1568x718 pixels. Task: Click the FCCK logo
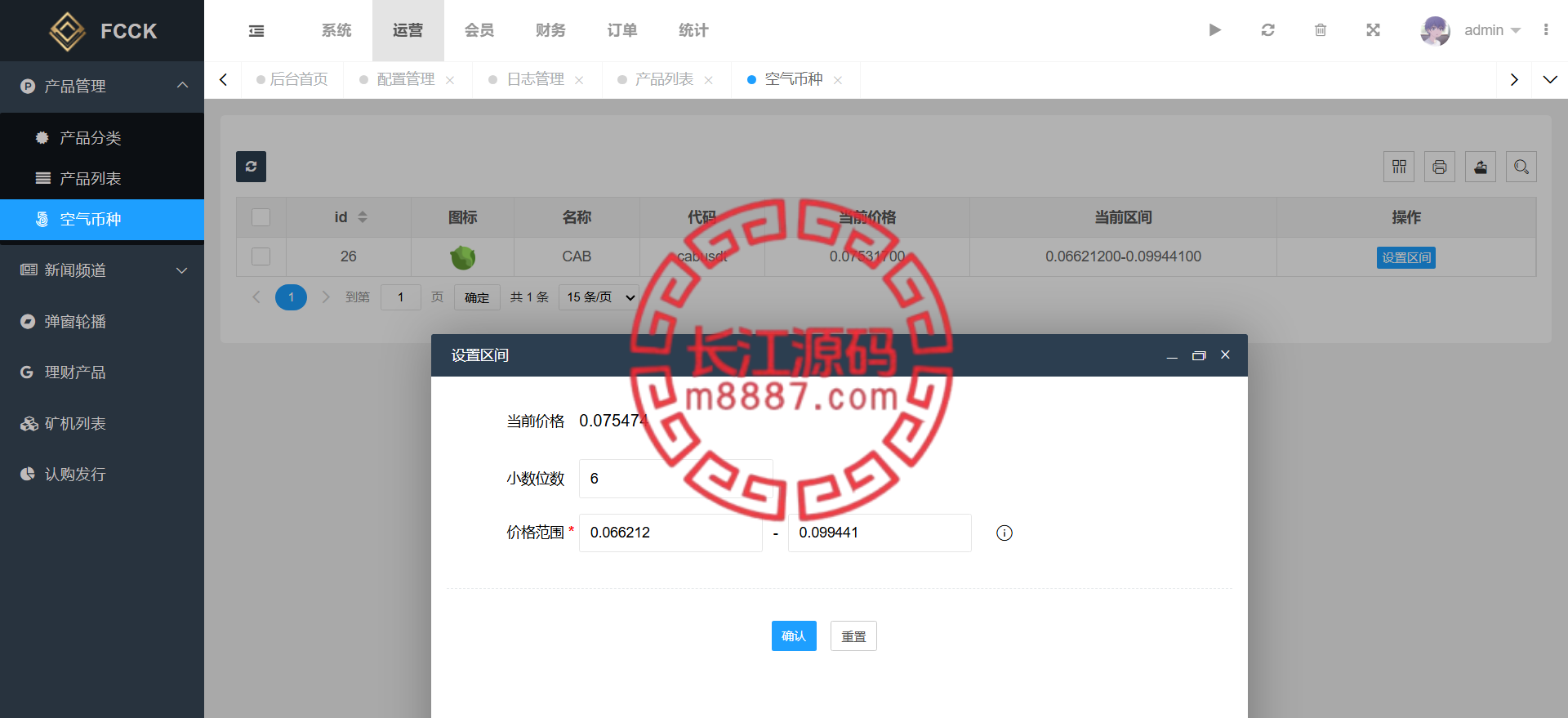[102, 31]
